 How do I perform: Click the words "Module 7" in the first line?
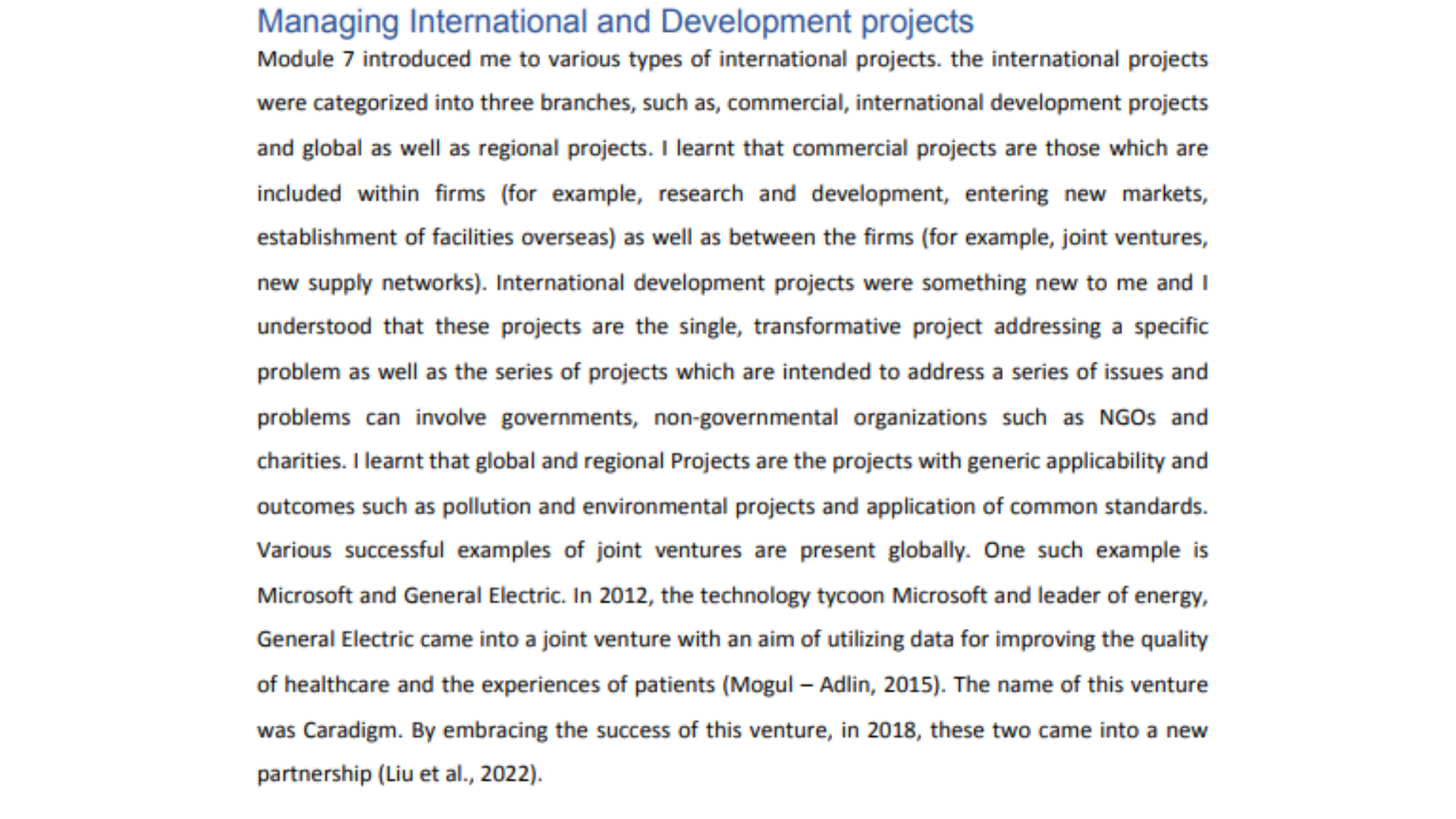(306, 59)
